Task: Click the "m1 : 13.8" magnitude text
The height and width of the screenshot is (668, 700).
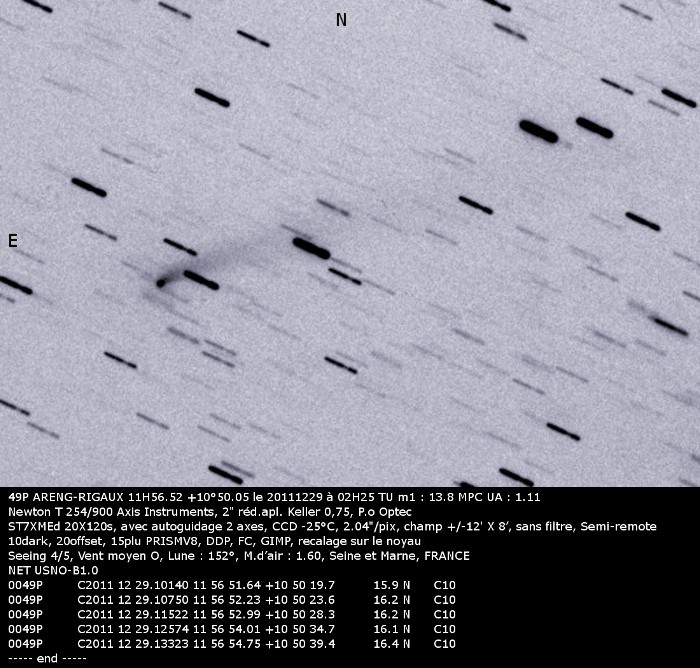Action: coord(426,497)
